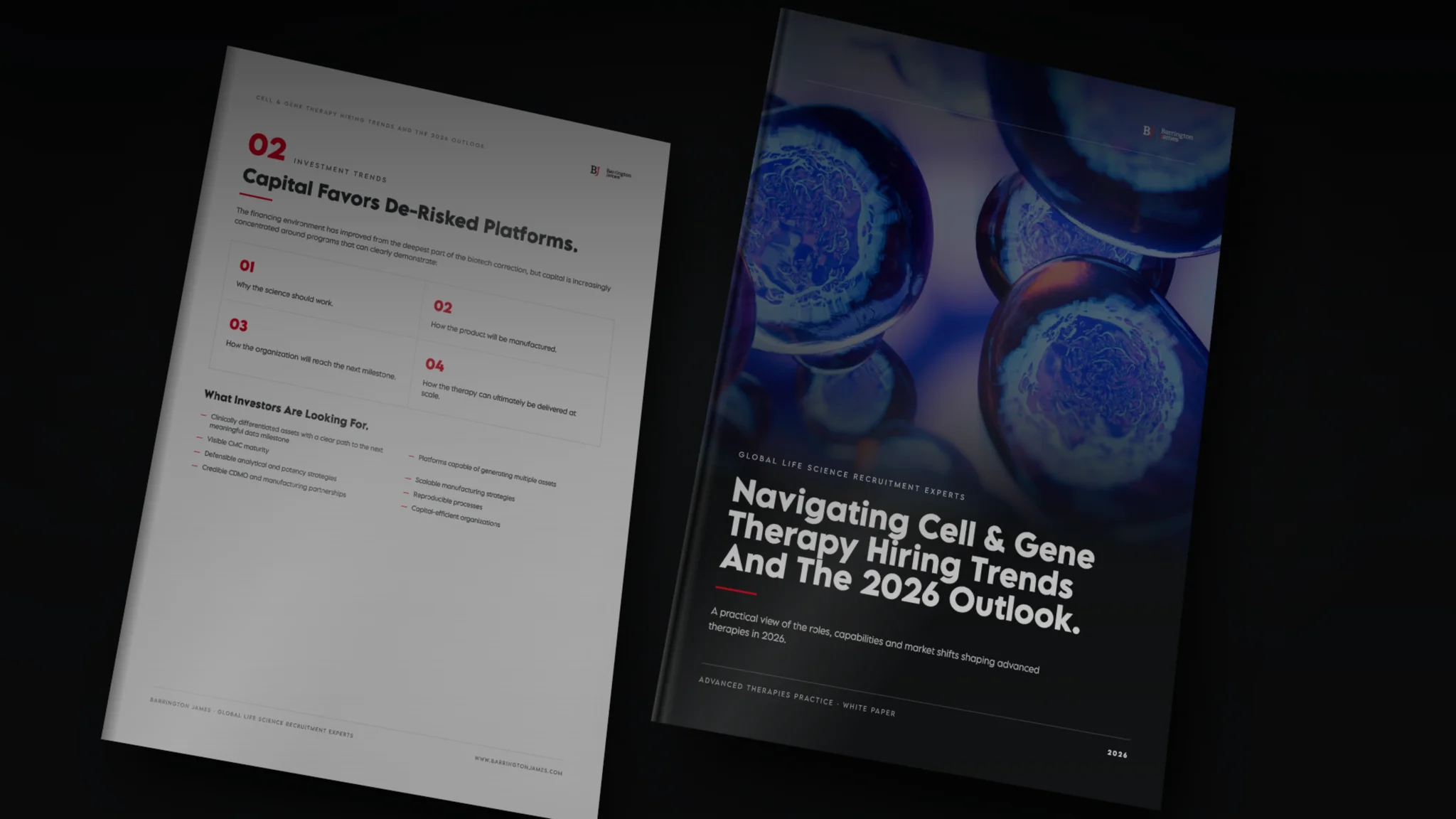
Task: Click the bullet 'Clinically differentiated assets with a clear path'
Action: (296, 433)
